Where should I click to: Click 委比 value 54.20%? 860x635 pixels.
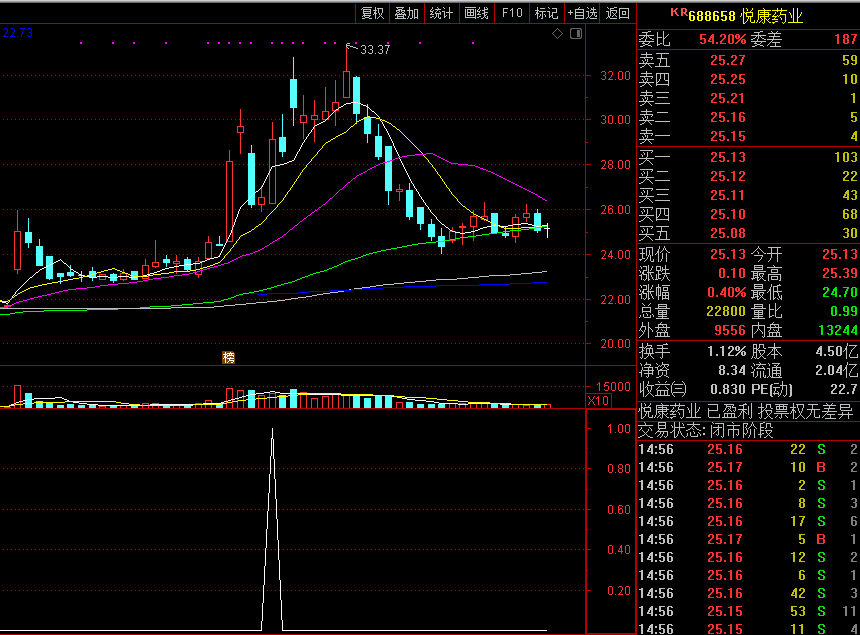pyautogui.click(x=722, y=39)
